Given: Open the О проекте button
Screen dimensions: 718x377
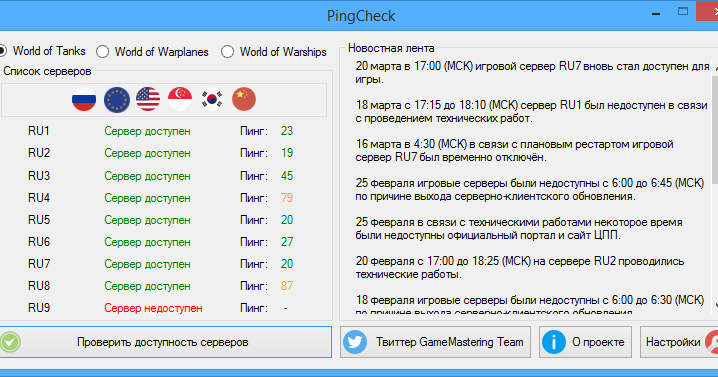Looking at the screenshot, I should 586,342.
